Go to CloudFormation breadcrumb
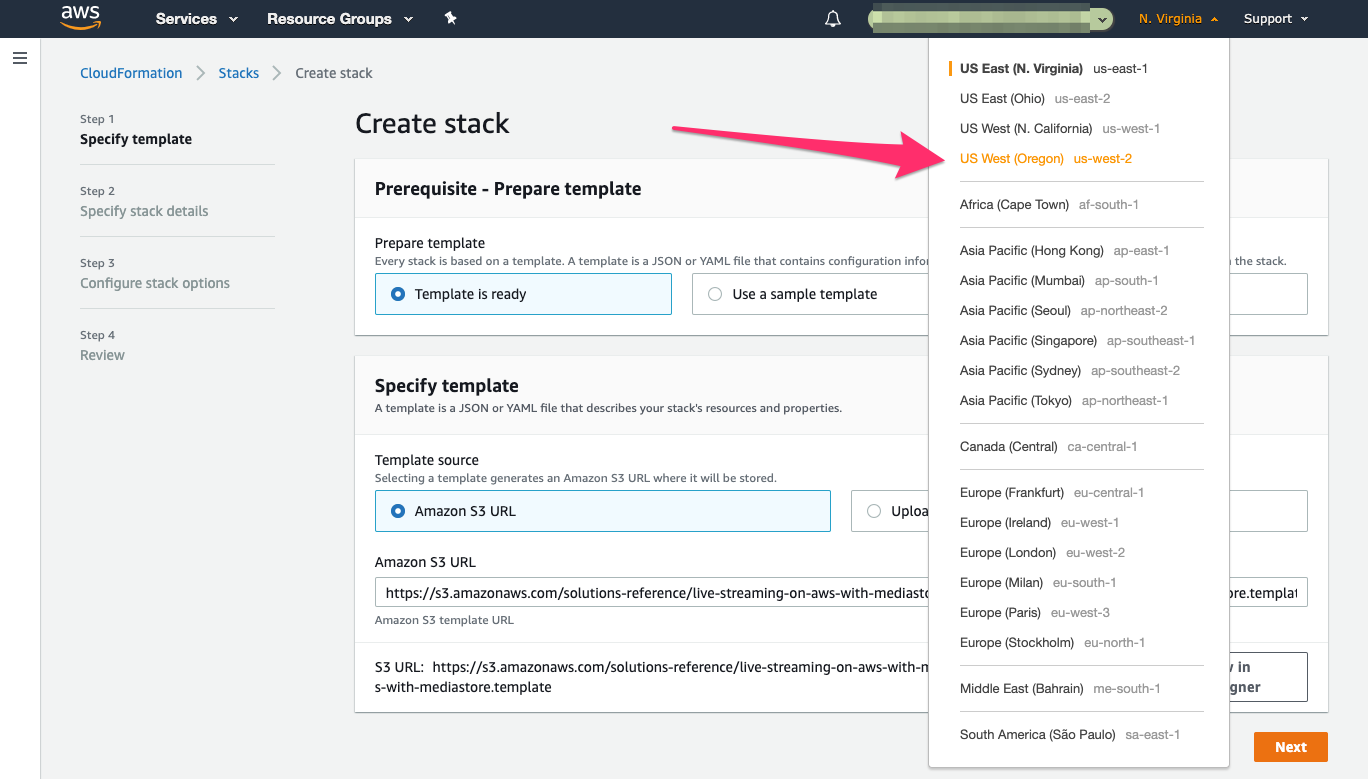The height and width of the screenshot is (779, 1368). point(131,73)
